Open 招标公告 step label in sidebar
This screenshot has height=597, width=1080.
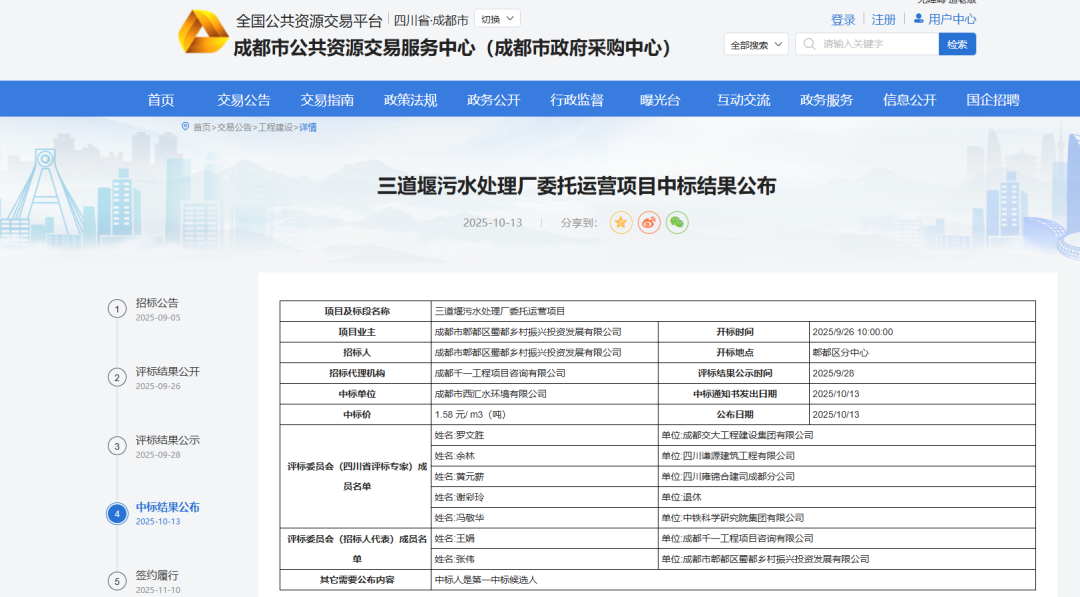[157, 302]
